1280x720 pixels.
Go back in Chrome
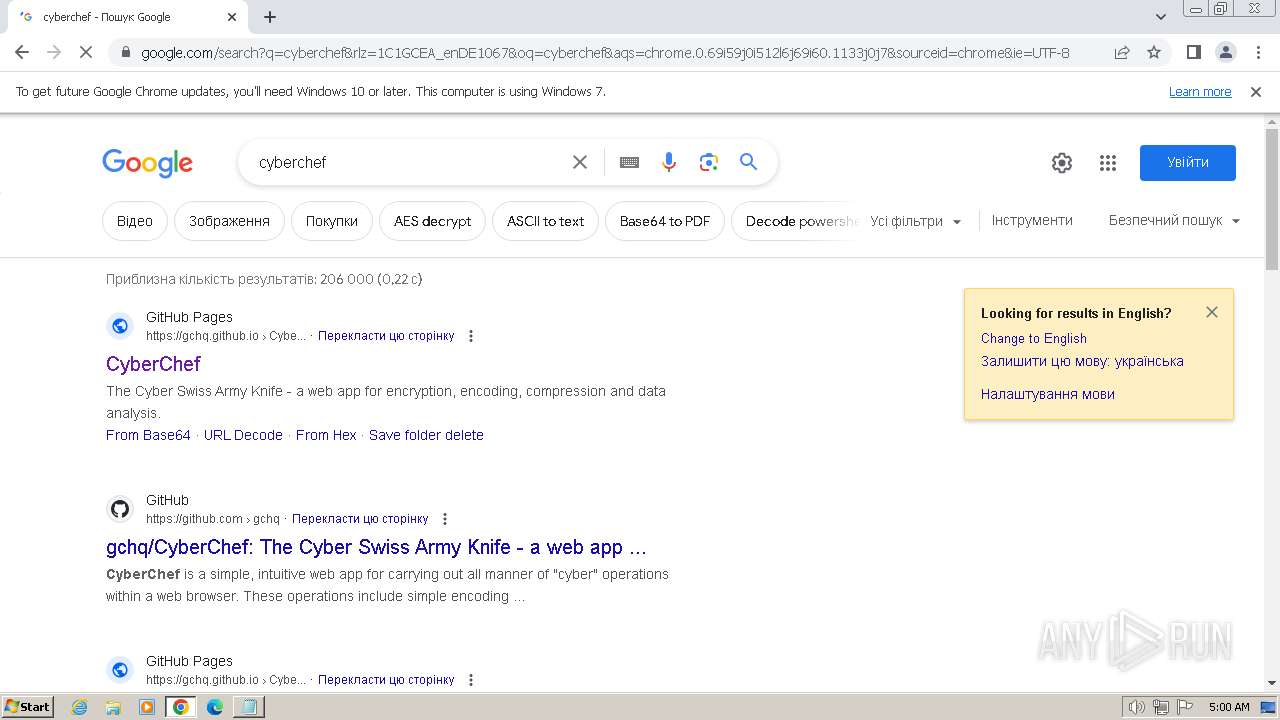[x=22, y=52]
